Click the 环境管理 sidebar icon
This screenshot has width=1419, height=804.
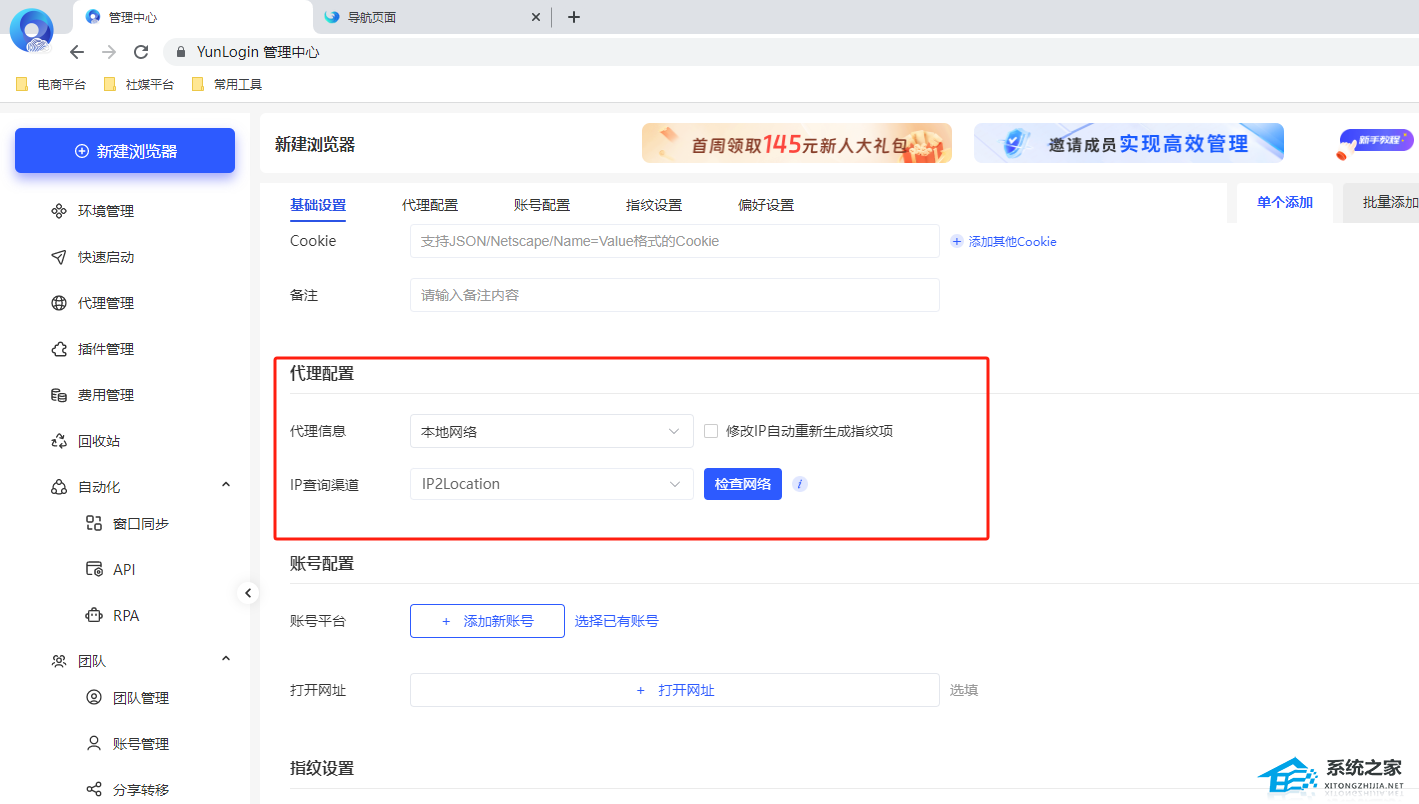59,211
